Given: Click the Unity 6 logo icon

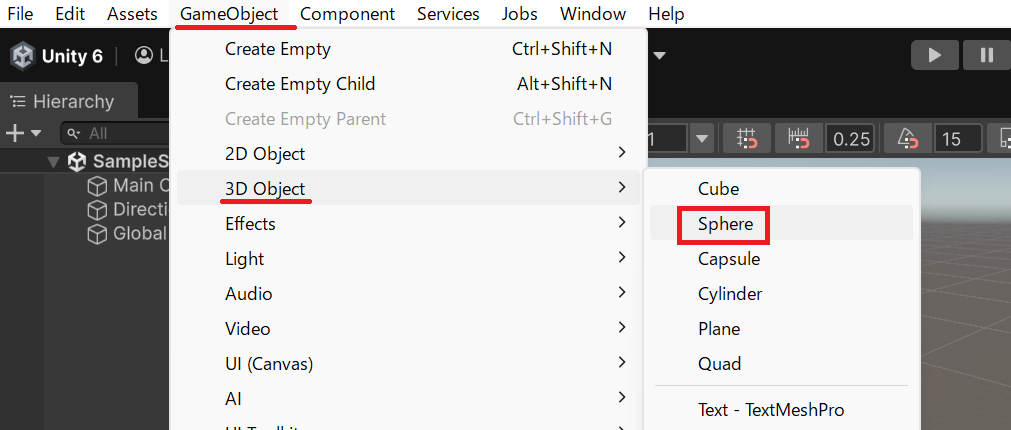Looking at the screenshot, I should point(22,56).
